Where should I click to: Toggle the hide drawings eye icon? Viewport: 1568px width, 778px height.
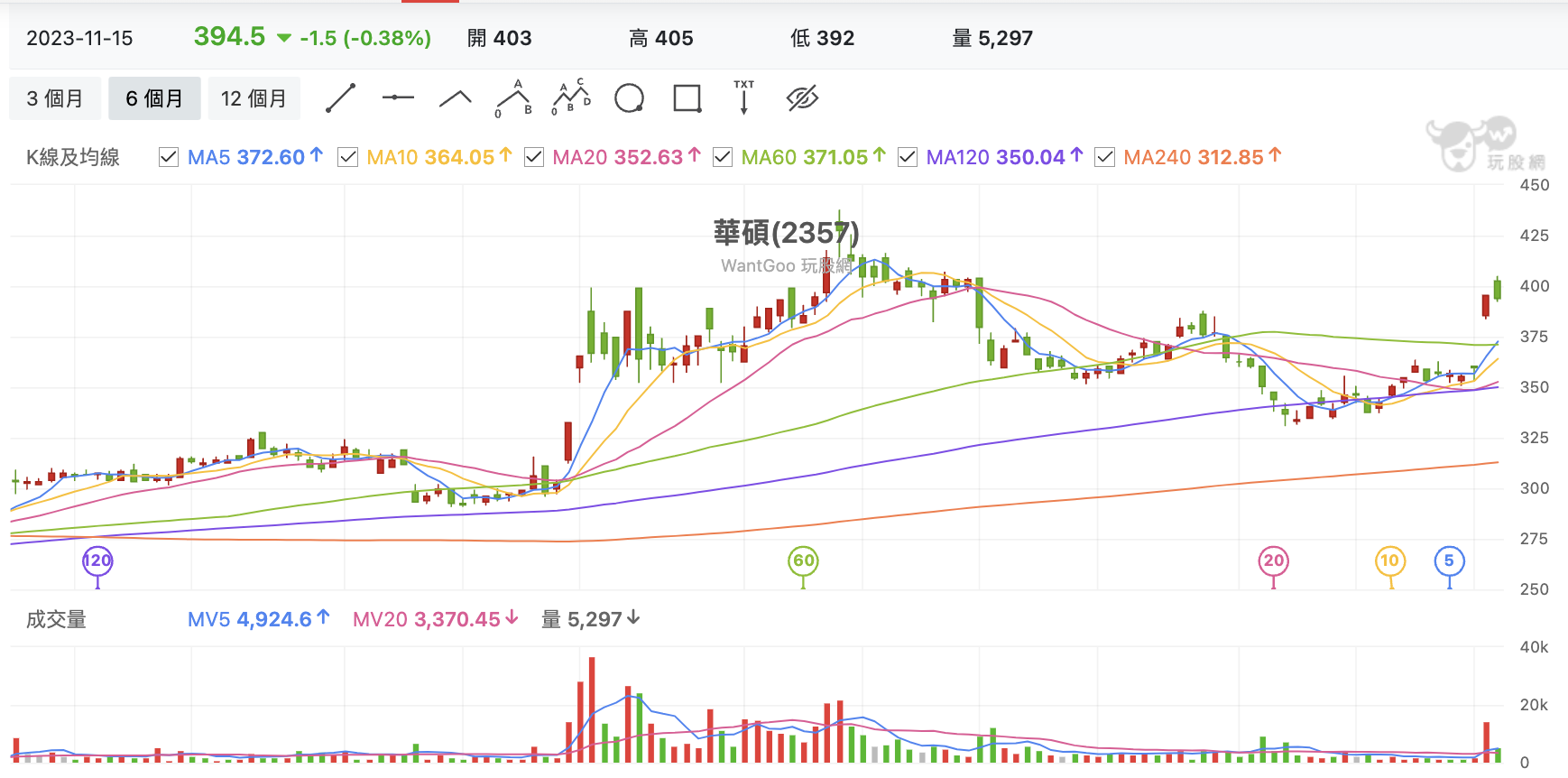click(802, 97)
